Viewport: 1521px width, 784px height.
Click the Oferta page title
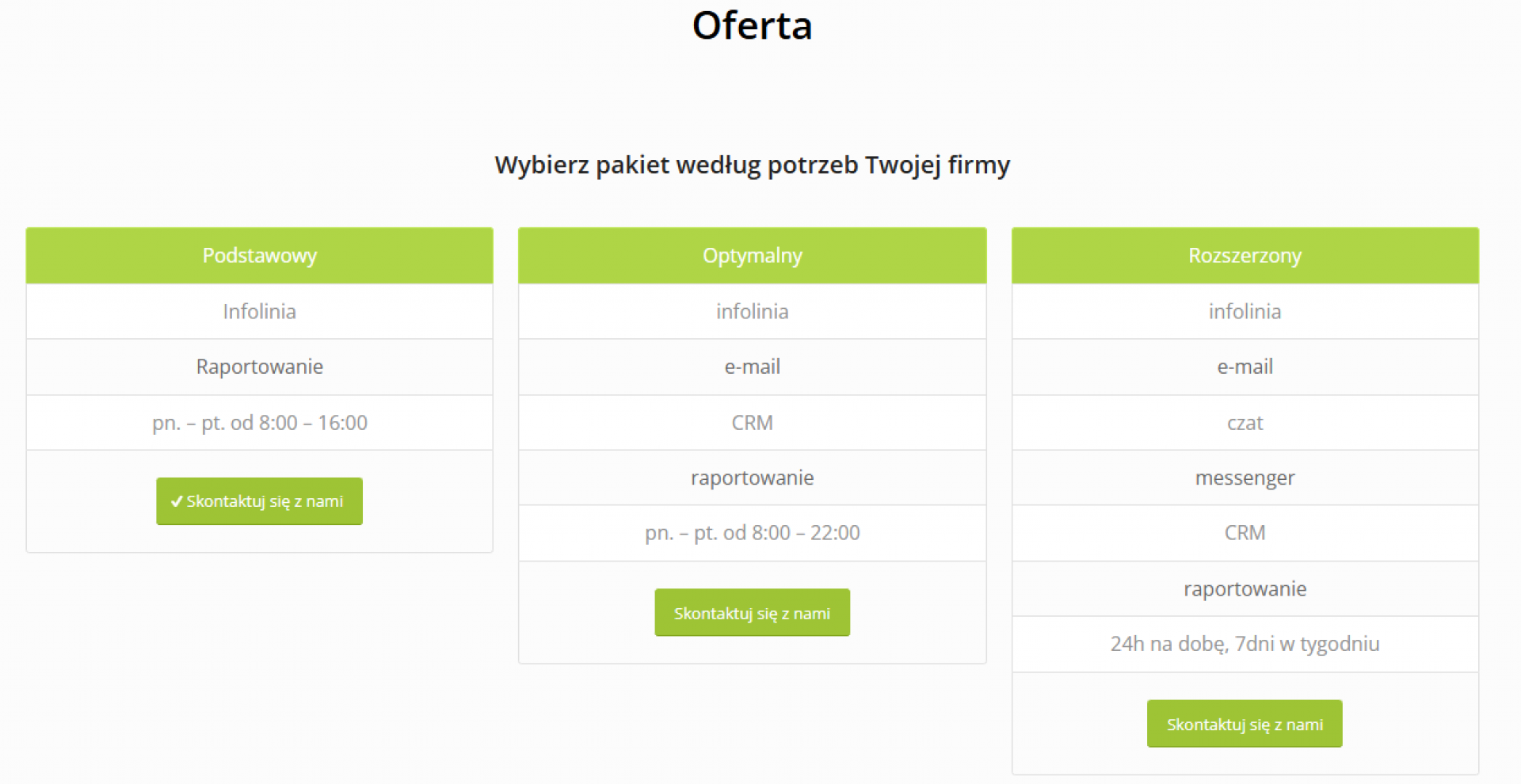[x=752, y=25]
